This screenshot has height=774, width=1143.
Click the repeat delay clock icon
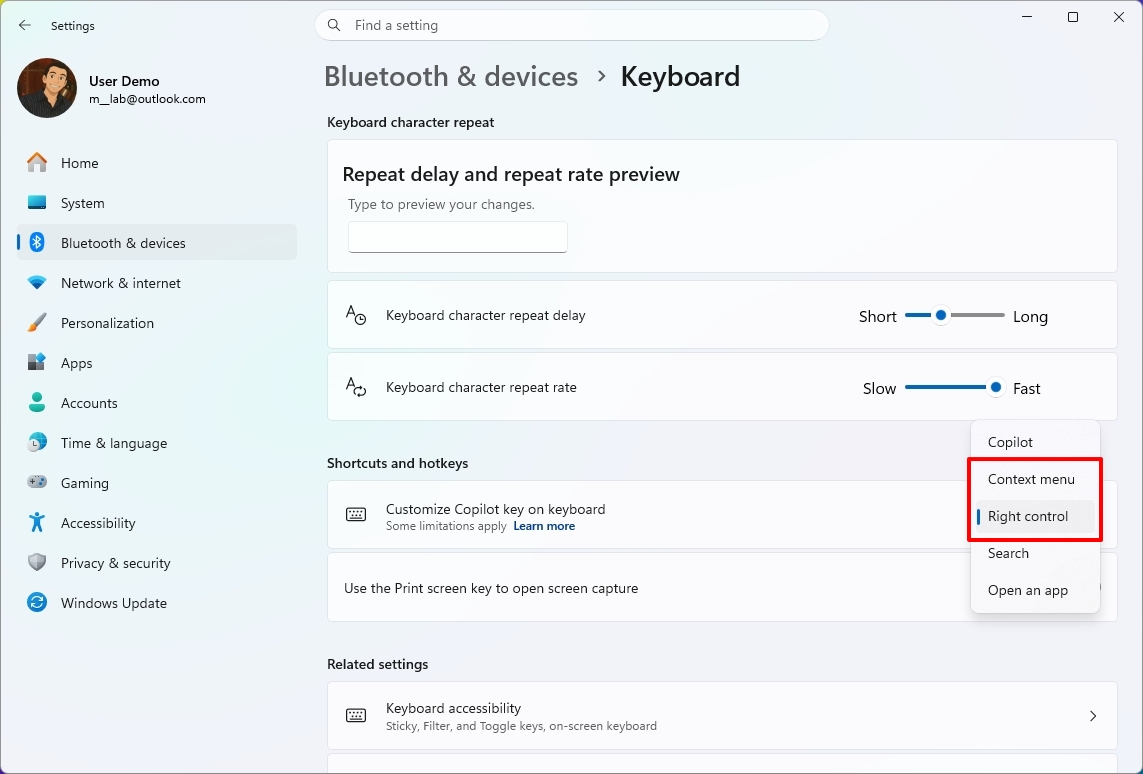[356, 315]
